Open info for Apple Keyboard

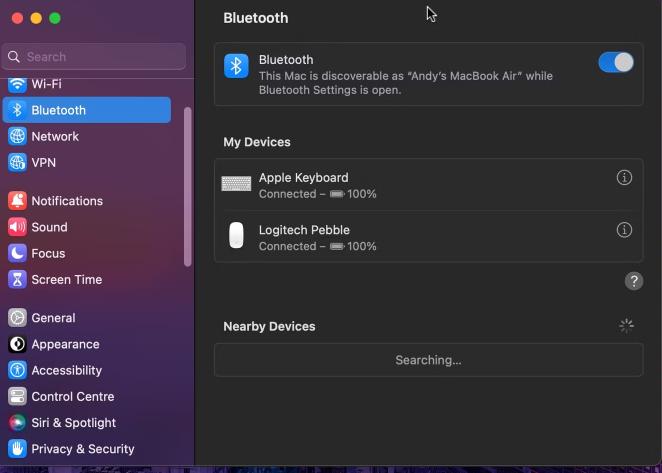point(624,178)
